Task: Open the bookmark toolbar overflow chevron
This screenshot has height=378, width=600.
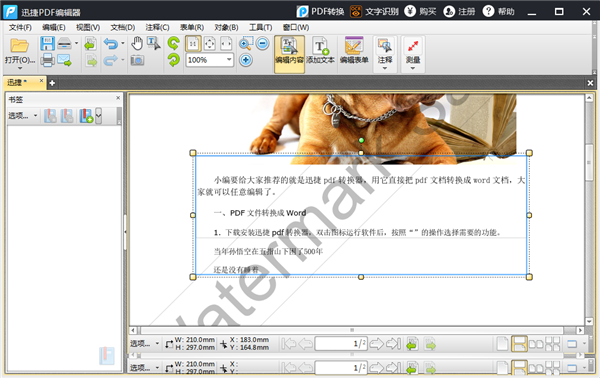Action: point(98,116)
